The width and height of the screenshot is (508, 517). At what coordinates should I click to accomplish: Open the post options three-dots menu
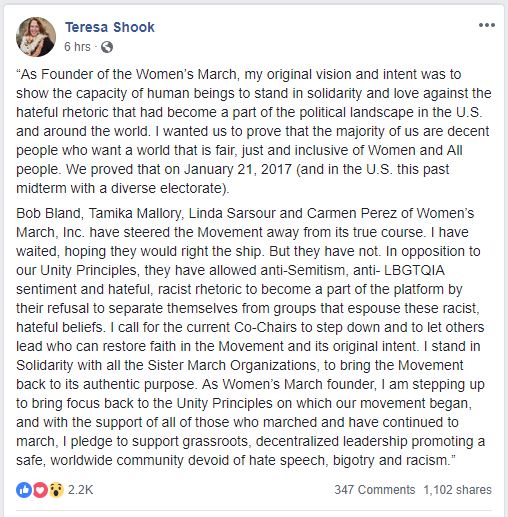point(487,25)
